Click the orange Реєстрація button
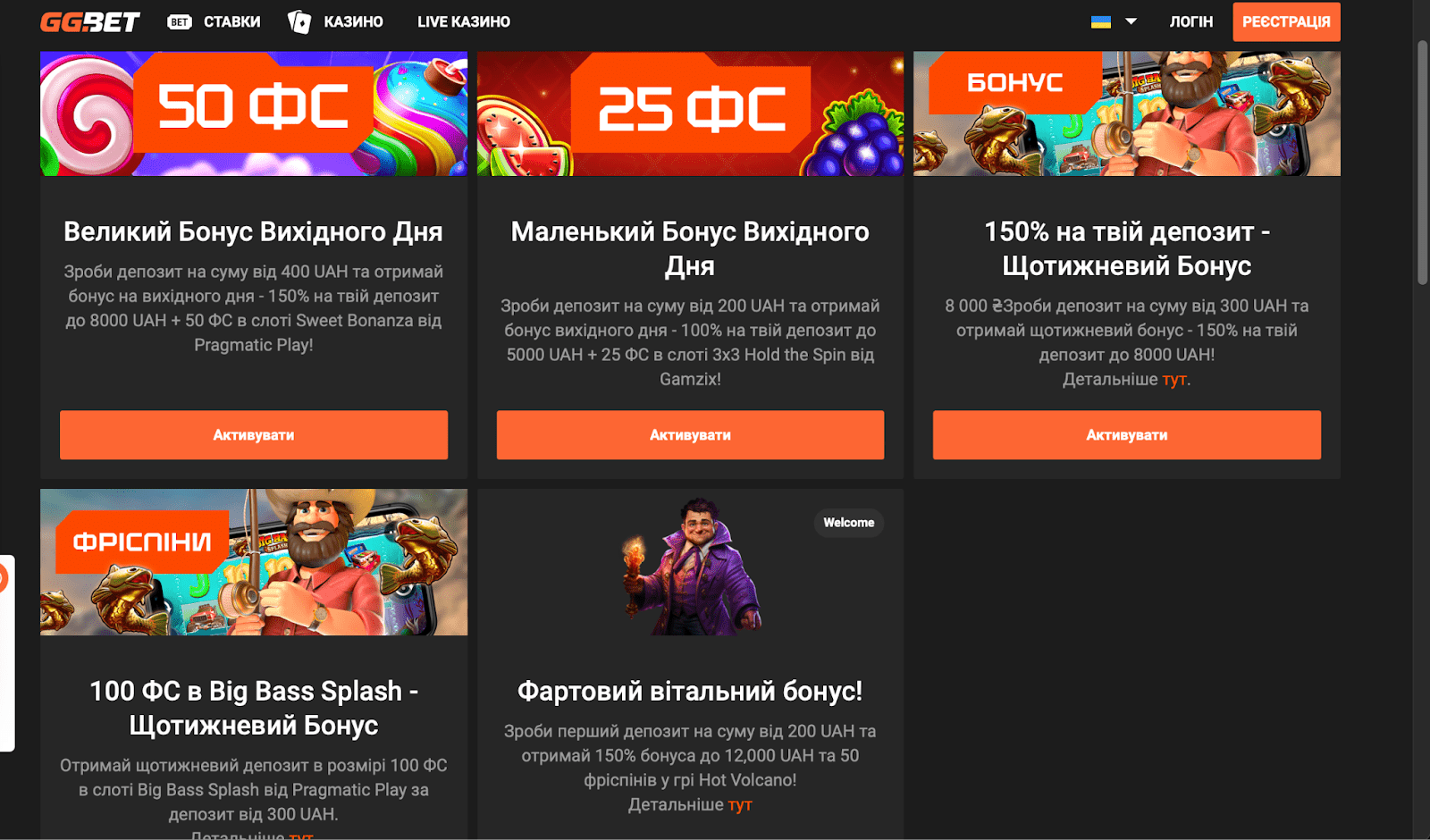 click(1286, 21)
